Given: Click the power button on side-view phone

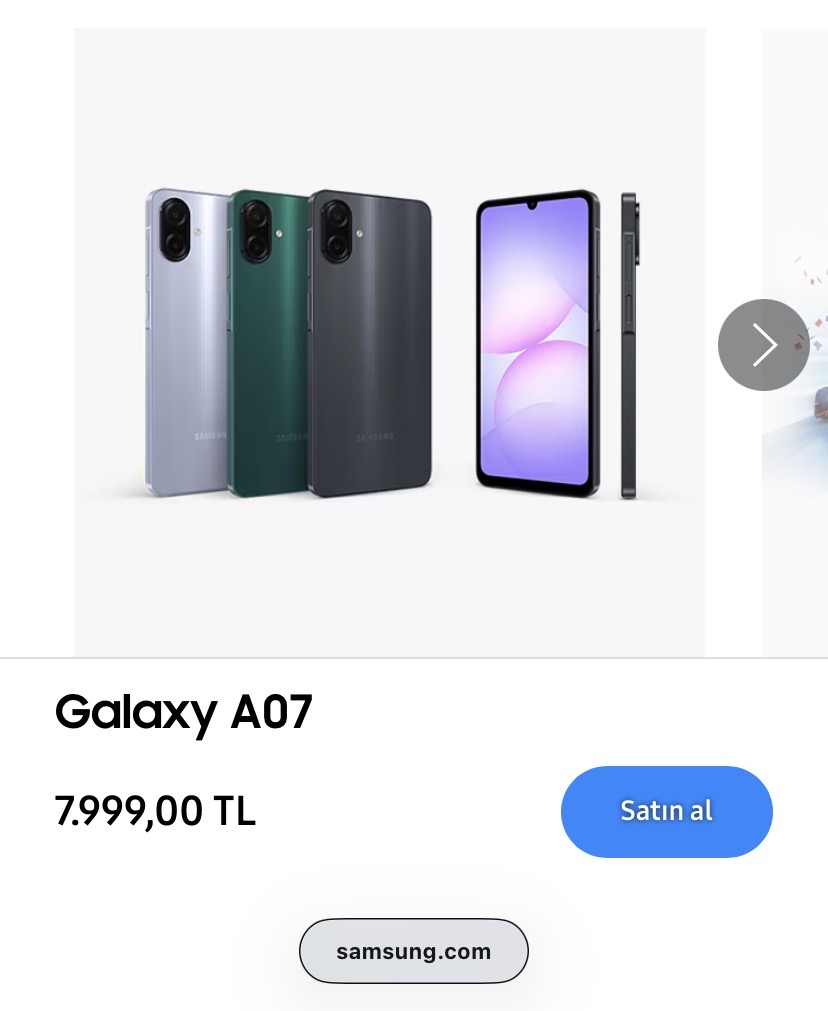Looking at the screenshot, I should tap(629, 313).
